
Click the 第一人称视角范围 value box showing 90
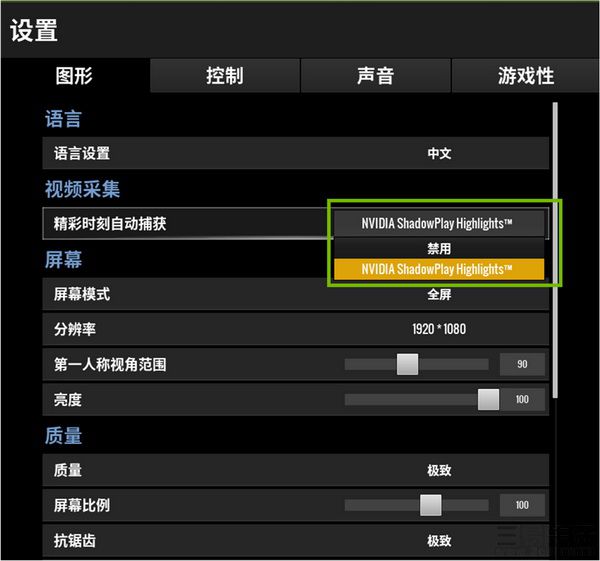pos(522,365)
